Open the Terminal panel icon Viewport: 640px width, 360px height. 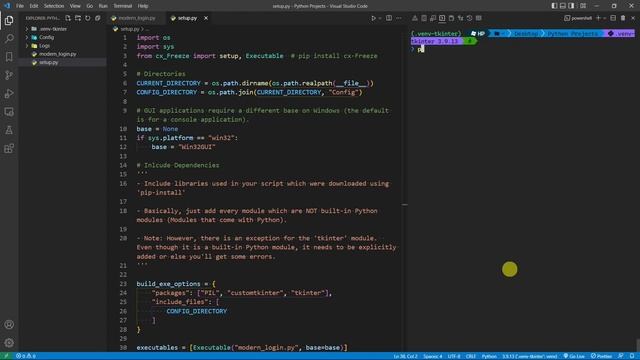pyautogui.click(x=442, y=18)
